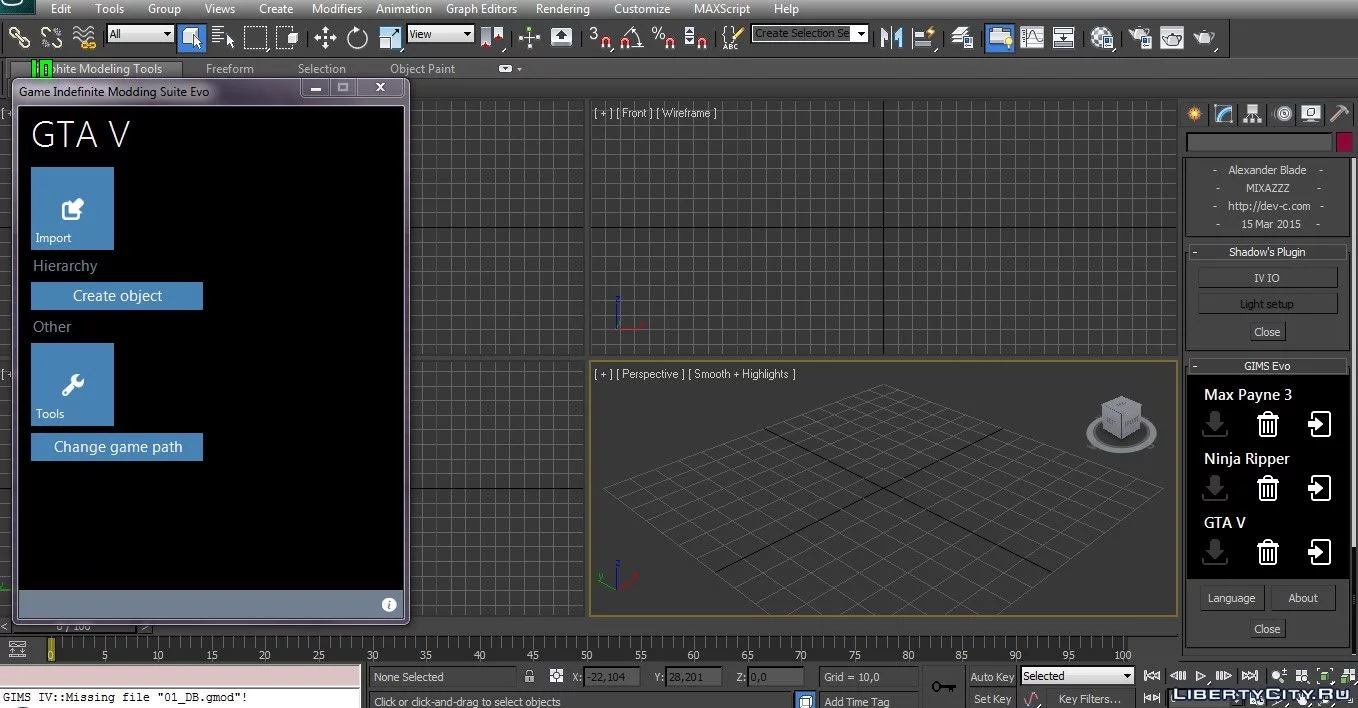The height and width of the screenshot is (708, 1358).
Task: Launch the GTA V module arrow icon
Action: [1319, 552]
